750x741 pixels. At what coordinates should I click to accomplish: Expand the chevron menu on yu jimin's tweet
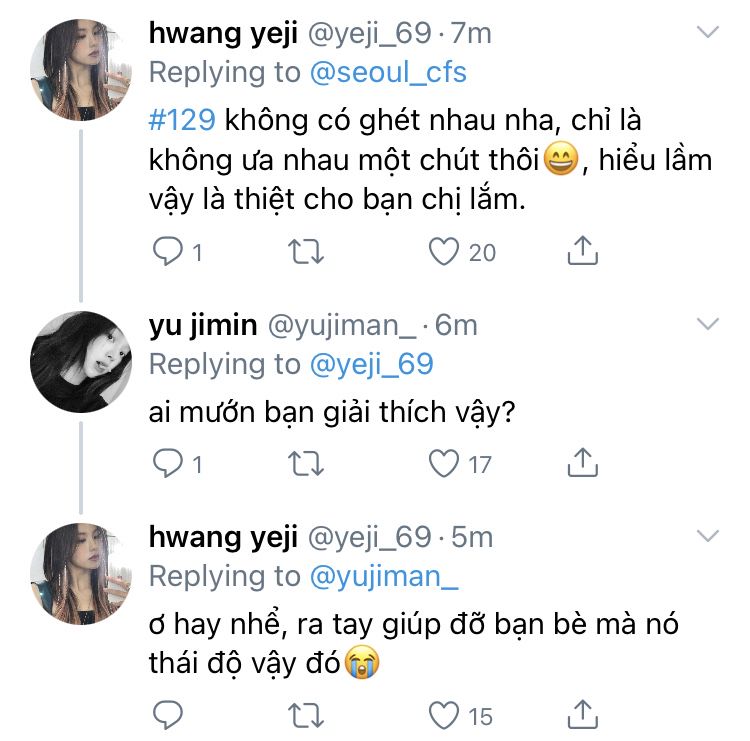click(707, 324)
